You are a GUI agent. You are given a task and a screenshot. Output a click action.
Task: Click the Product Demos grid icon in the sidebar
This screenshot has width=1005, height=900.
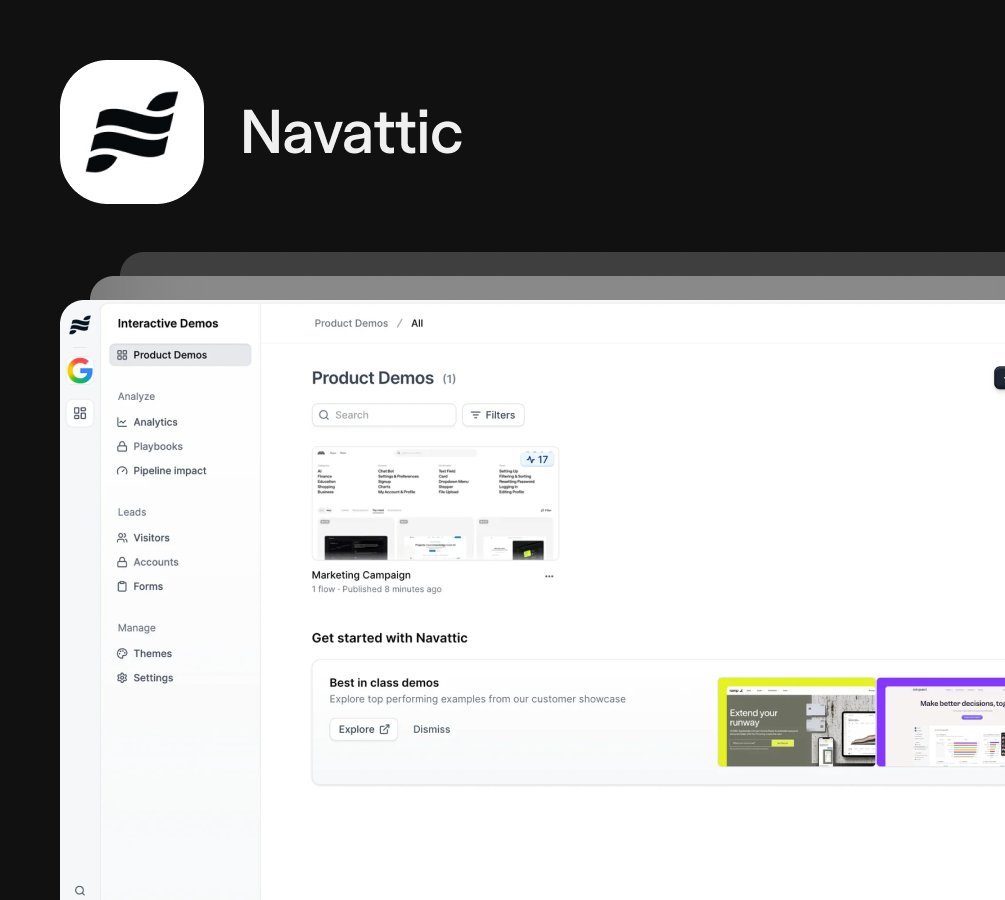(122, 355)
